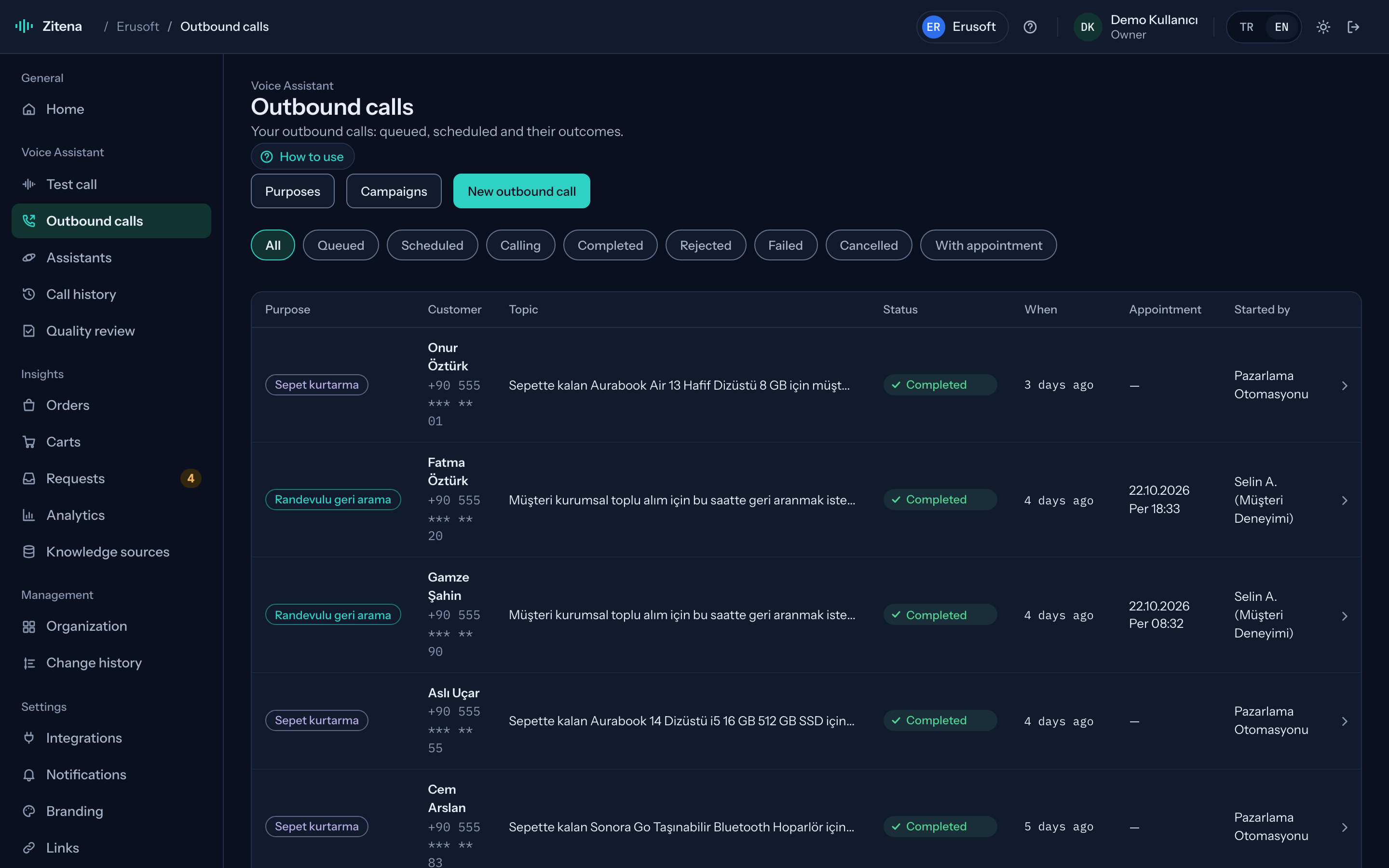Switch language to TR
This screenshot has width=1389, height=868.
click(1246, 27)
